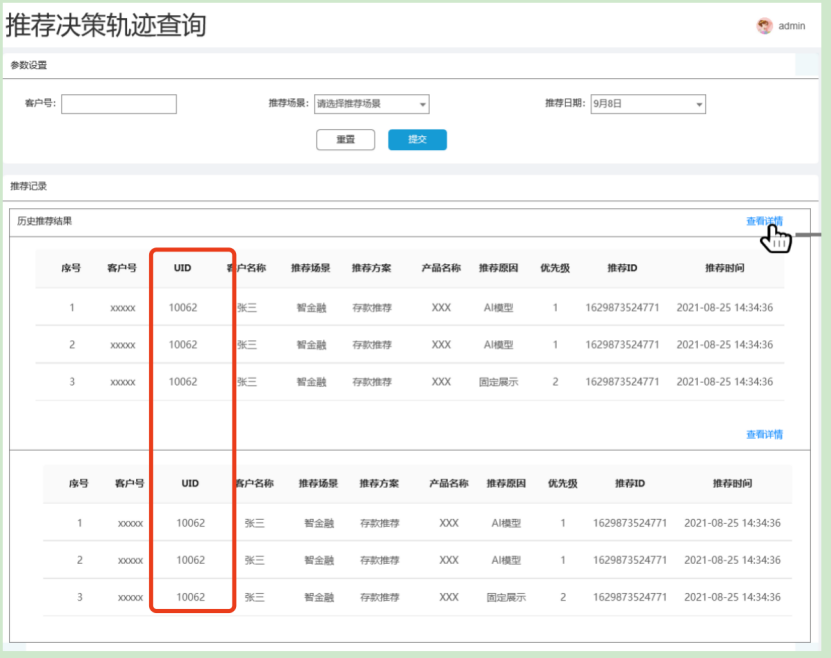Click 产品名称 column header in first table

(x=441, y=268)
